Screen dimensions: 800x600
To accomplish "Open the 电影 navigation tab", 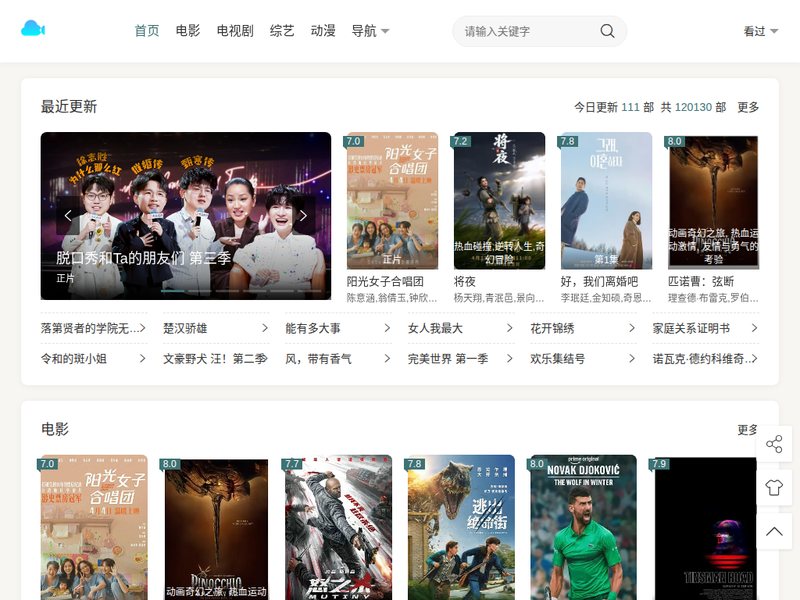I will [x=188, y=31].
